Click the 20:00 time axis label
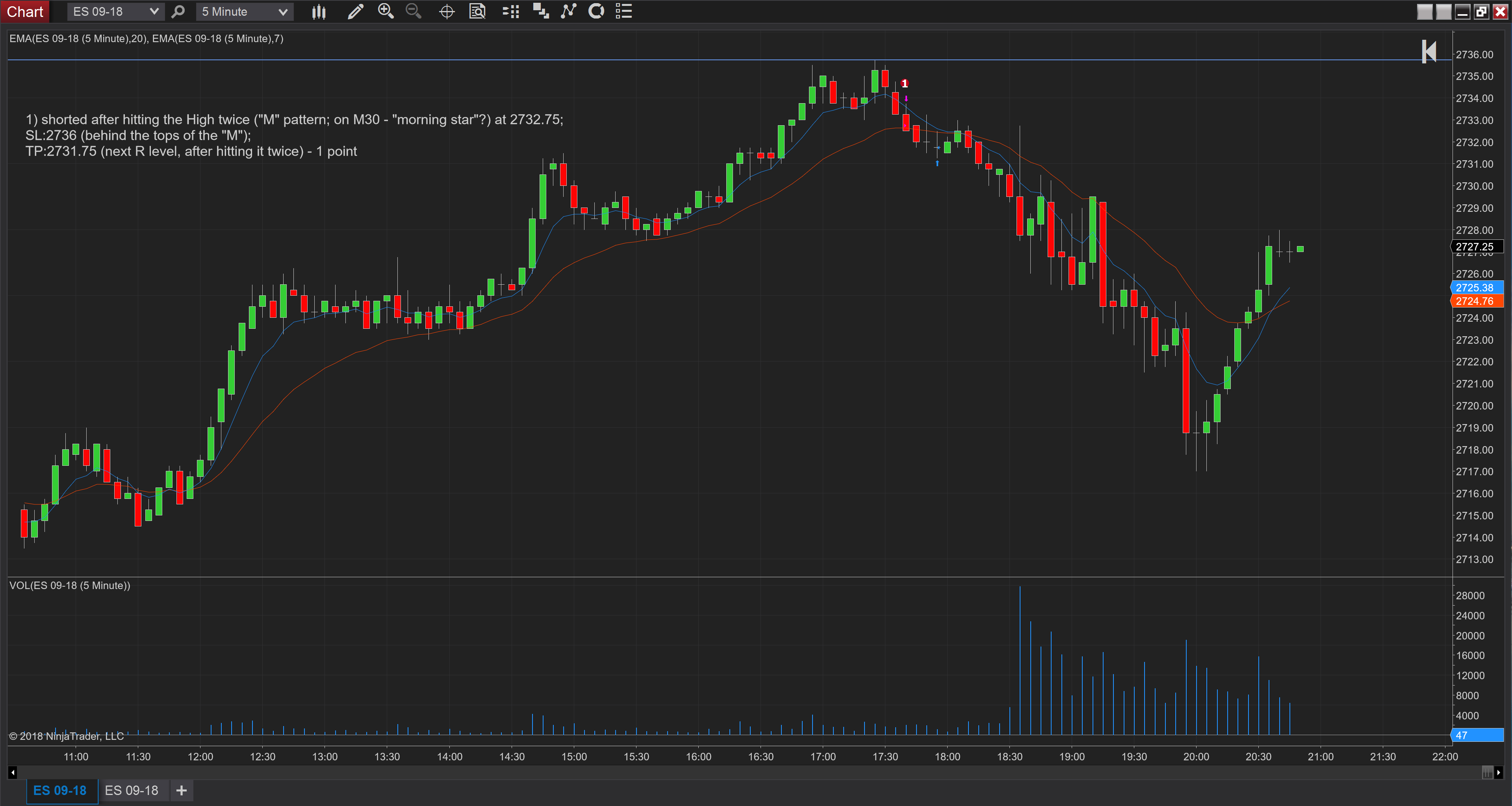The width and height of the screenshot is (1512, 806). [x=1196, y=757]
